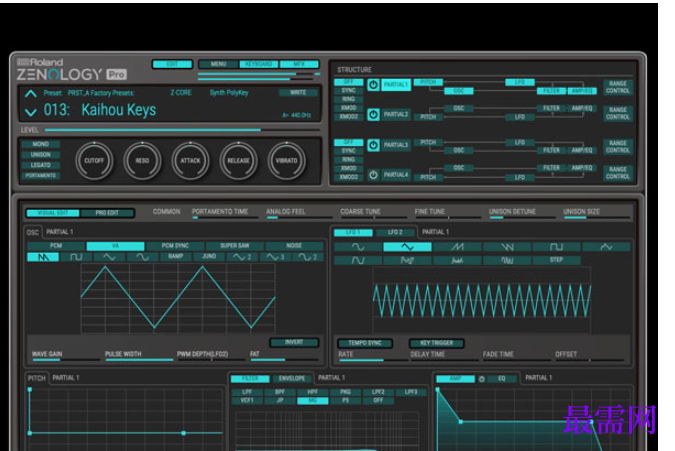Click the EDIT button at top

[172, 64]
